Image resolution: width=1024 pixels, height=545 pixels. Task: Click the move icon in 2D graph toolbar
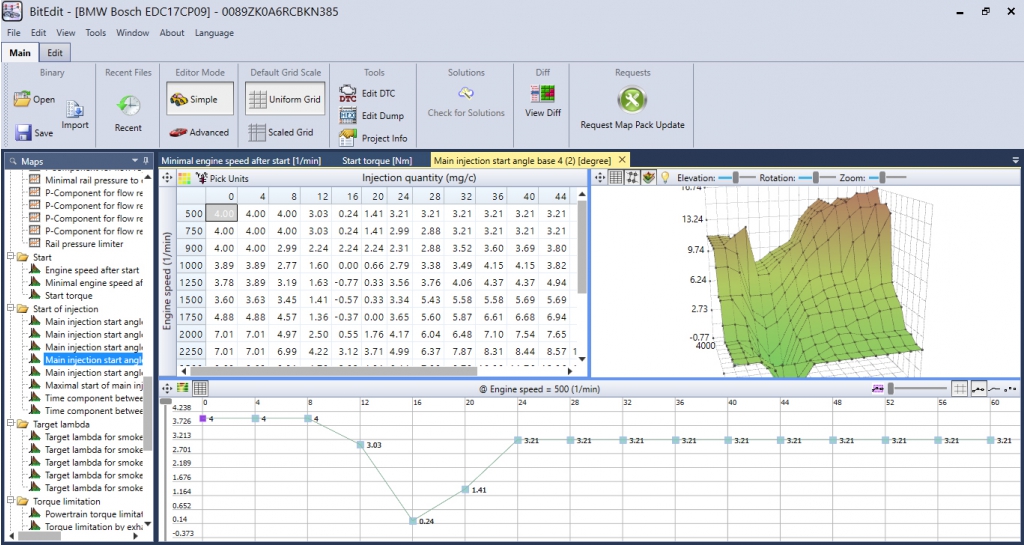pyautogui.click(x=167, y=388)
